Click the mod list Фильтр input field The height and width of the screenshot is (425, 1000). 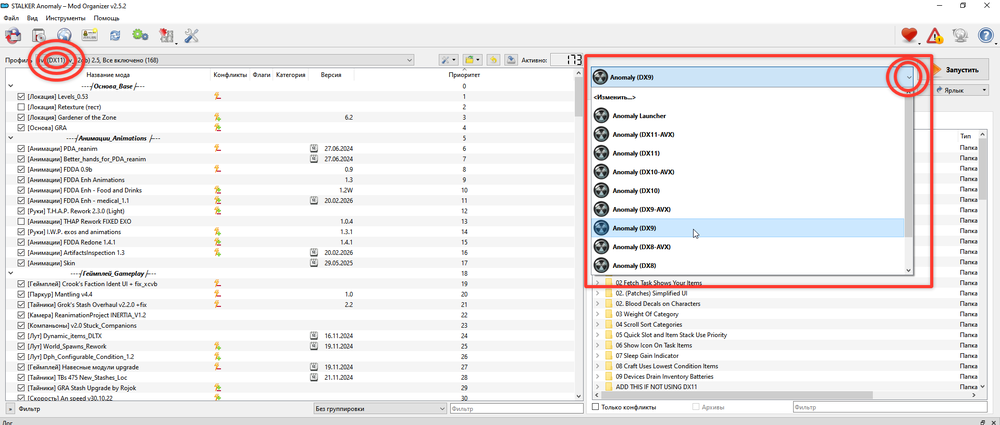516,408
